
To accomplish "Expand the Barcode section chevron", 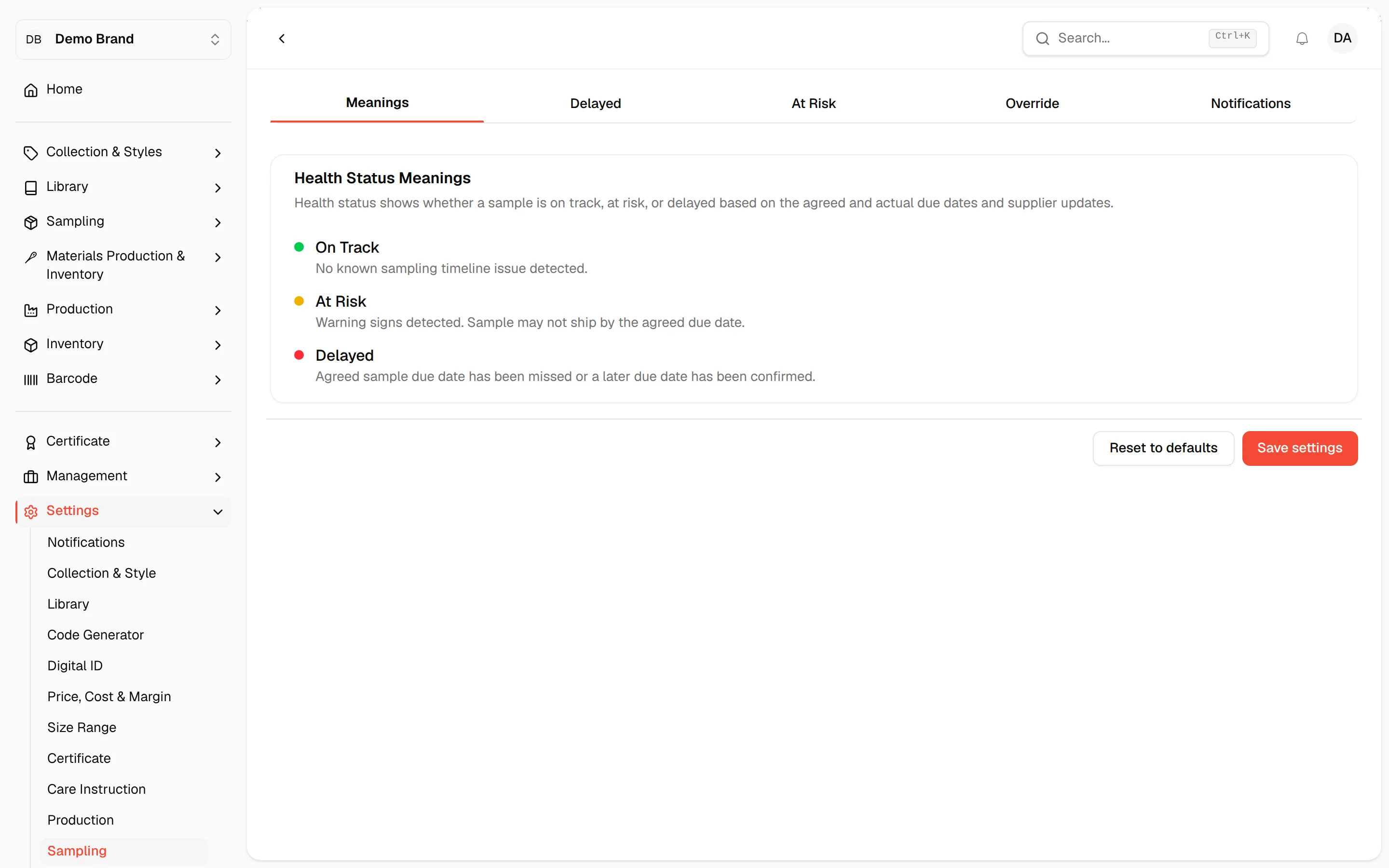I will pyautogui.click(x=218, y=380).
